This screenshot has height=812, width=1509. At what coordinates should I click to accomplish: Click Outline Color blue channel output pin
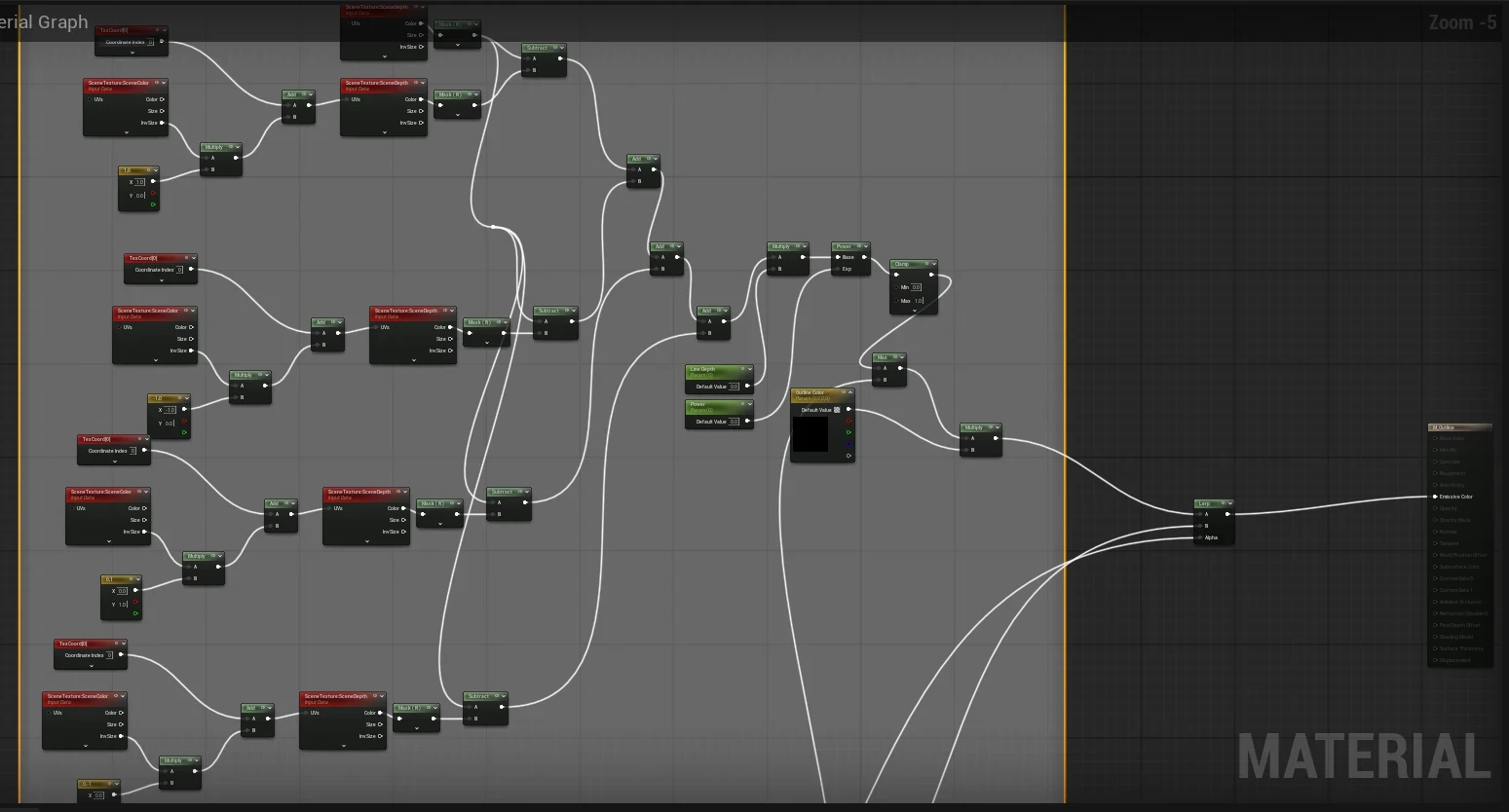(x=849, y=444)
